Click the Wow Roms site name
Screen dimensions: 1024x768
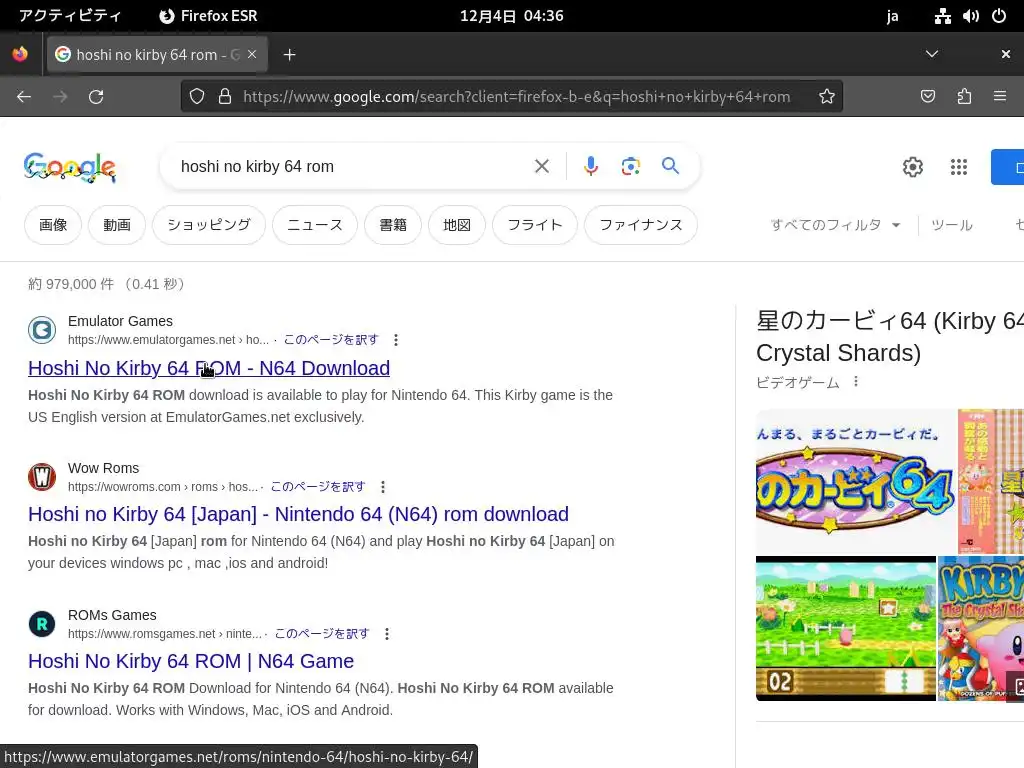[x=103, y=468]
